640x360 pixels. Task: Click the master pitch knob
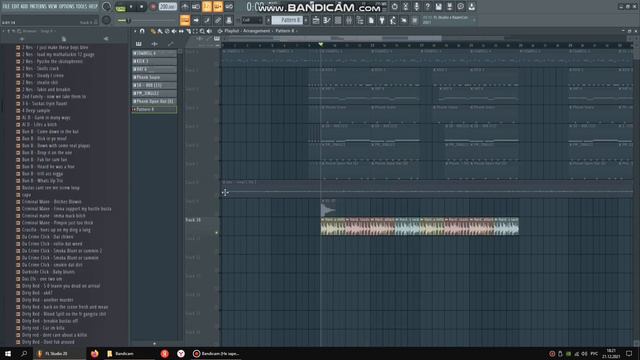tap(107, 20)
